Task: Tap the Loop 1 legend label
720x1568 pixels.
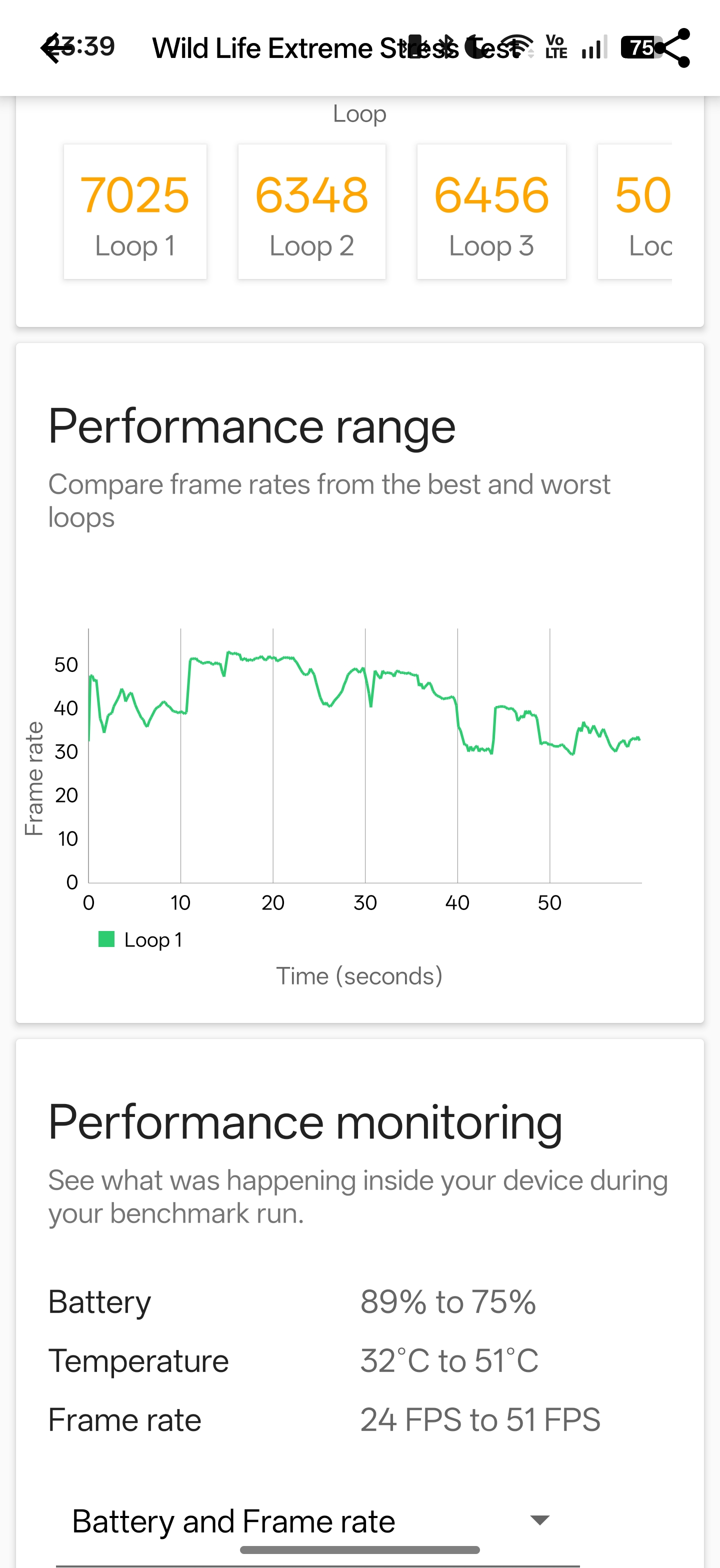Action: [x=153, y=940]
